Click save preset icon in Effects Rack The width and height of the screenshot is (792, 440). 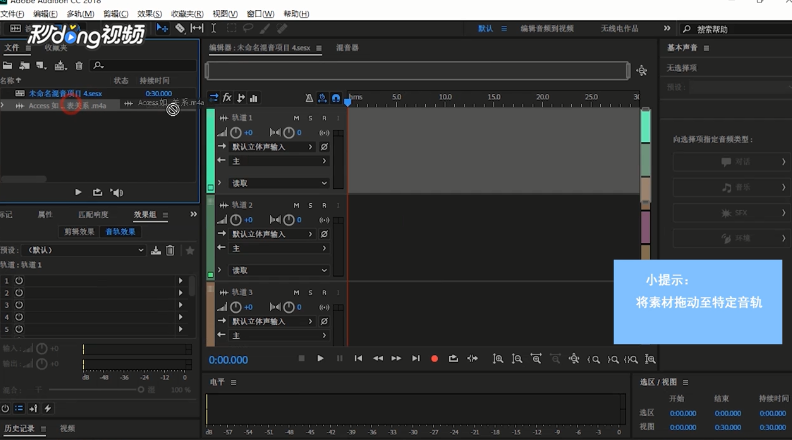(156, 250)
